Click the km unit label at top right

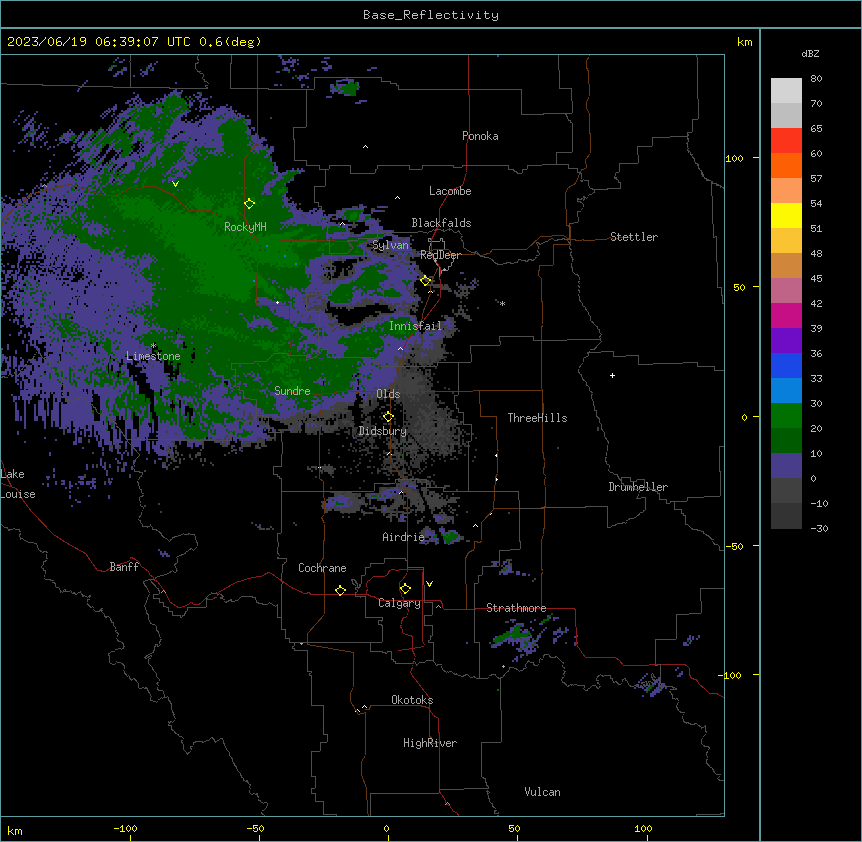pyautogui.click(x=744, y=42)
